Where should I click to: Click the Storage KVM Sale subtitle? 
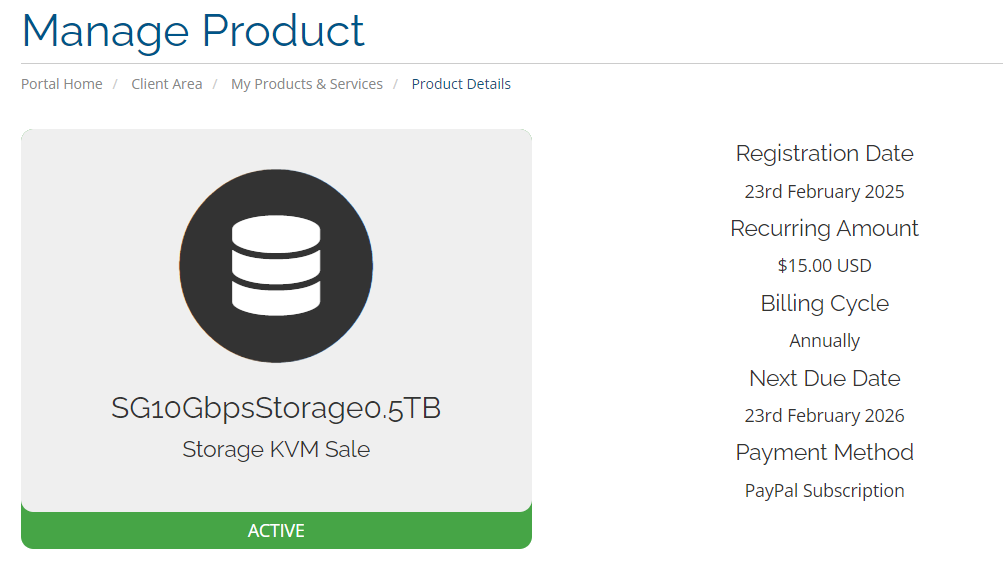pyautogui.click(x=276, y=450)
